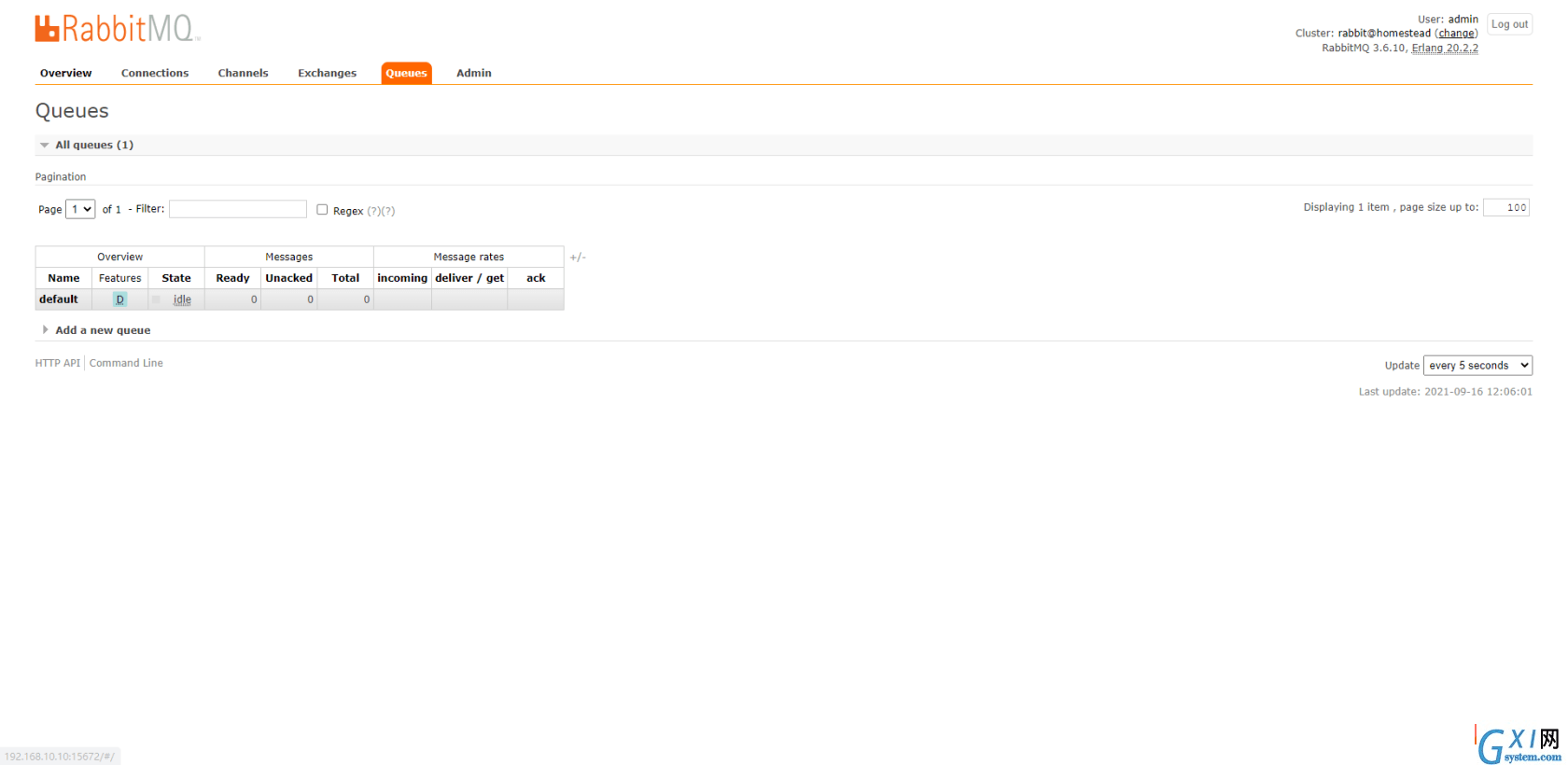Screen dimensions: 1568x765
Task: Click the idle state indicator square
Action: [156, 299]
